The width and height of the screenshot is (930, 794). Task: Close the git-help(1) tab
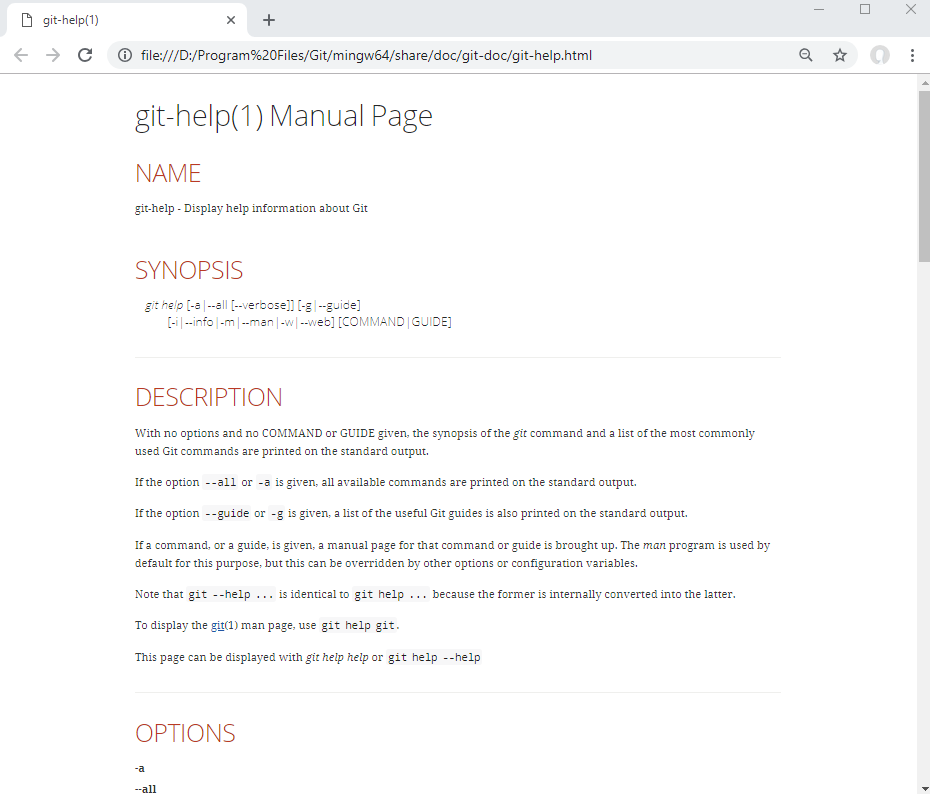tap(231, 20)
